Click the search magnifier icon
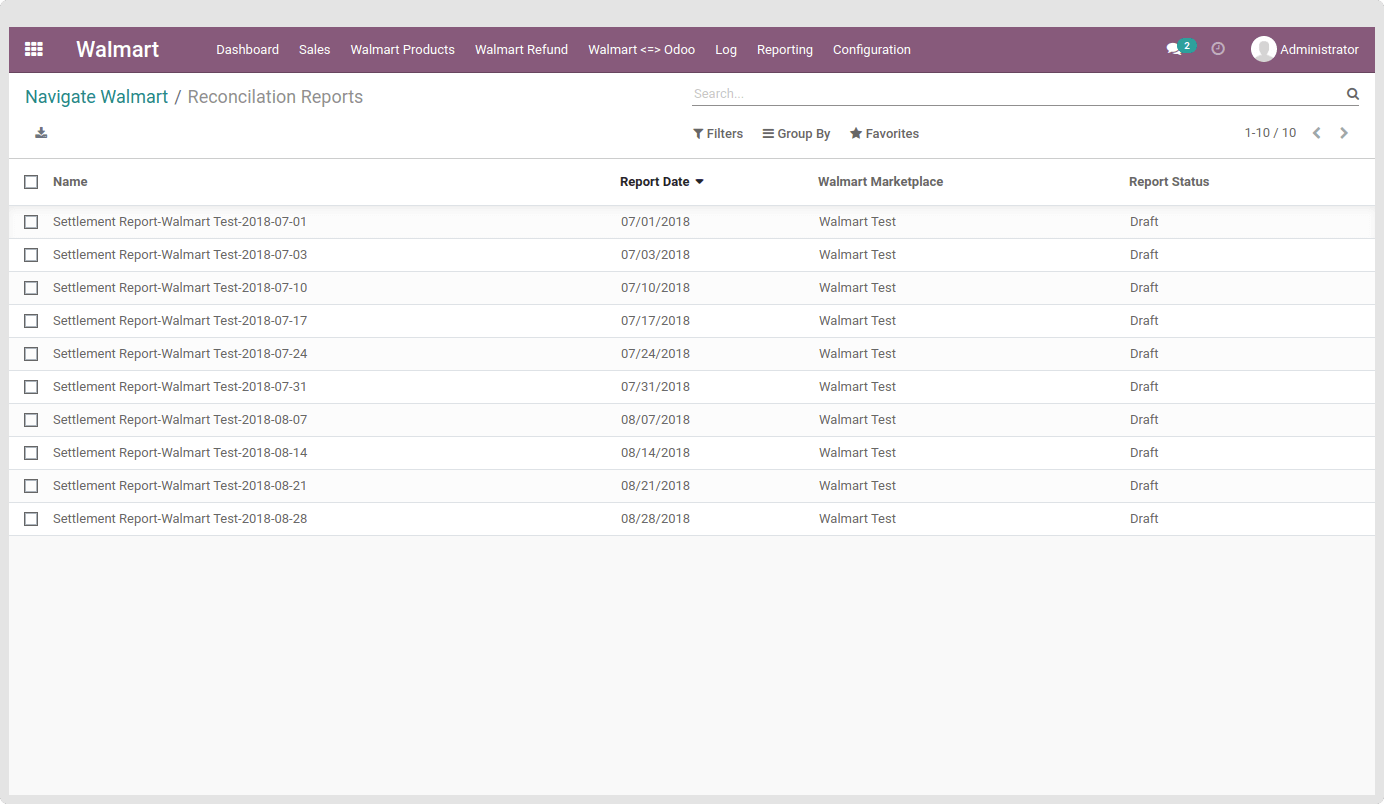The height and width of the screenshot is (804, 1384). (x=1352, y=94)
